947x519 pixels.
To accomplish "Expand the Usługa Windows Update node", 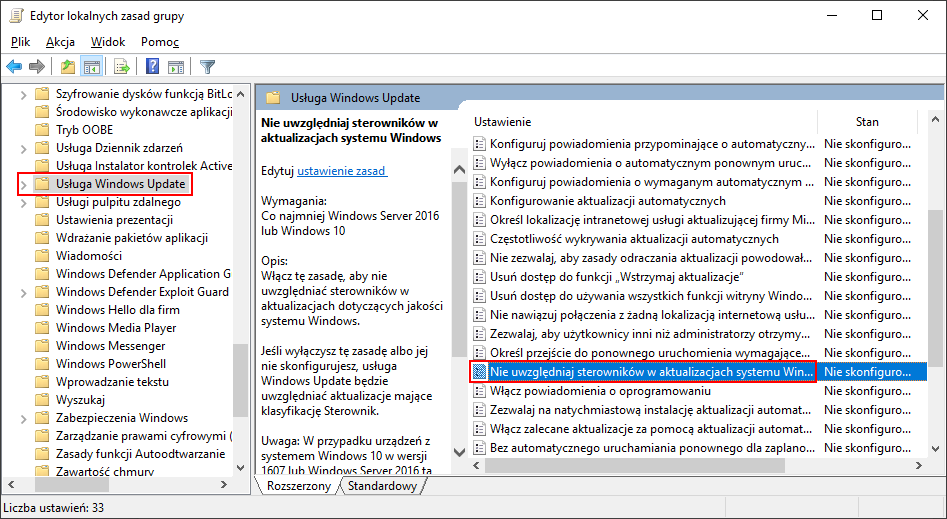I will click(x=24, y=184).
